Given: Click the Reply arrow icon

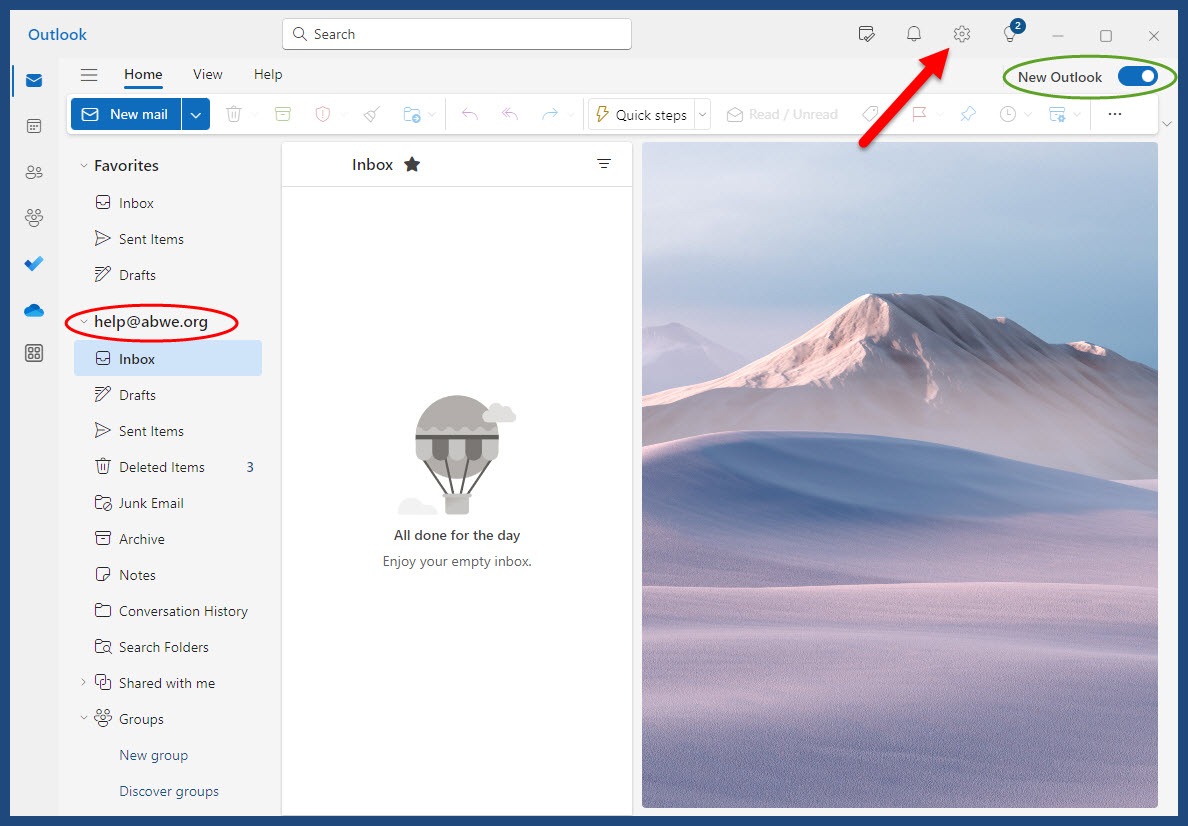Looking at the screenshot, I should [470, 114].
